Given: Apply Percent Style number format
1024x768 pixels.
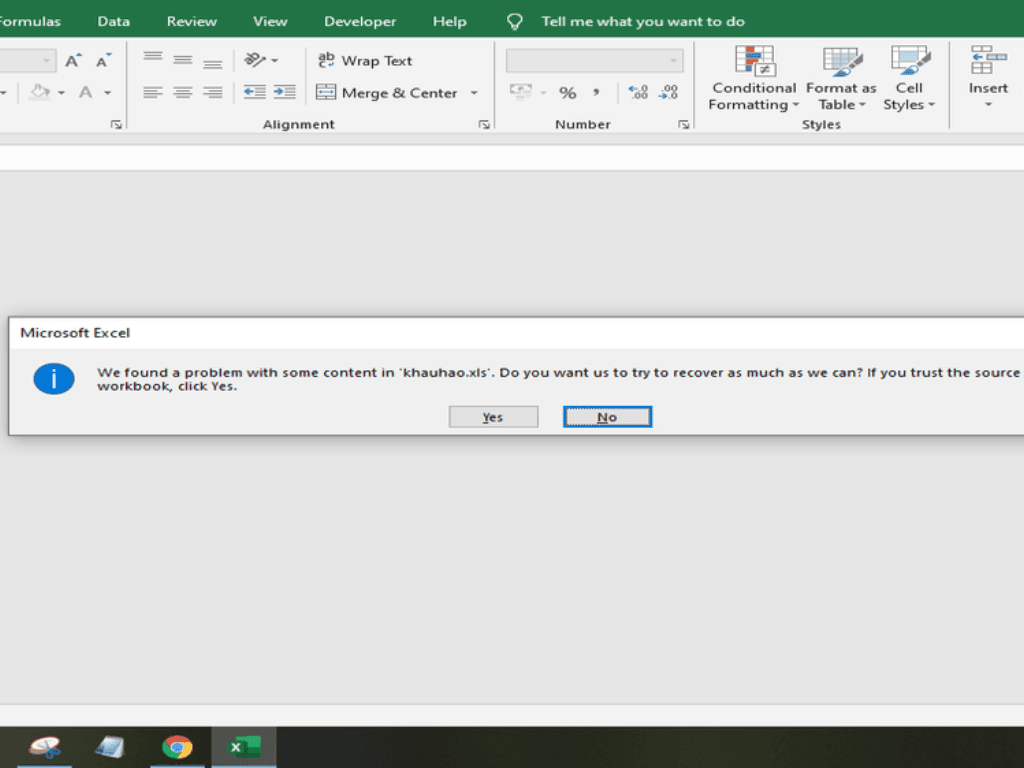Looking at the screenshot, I should [567, 93].
